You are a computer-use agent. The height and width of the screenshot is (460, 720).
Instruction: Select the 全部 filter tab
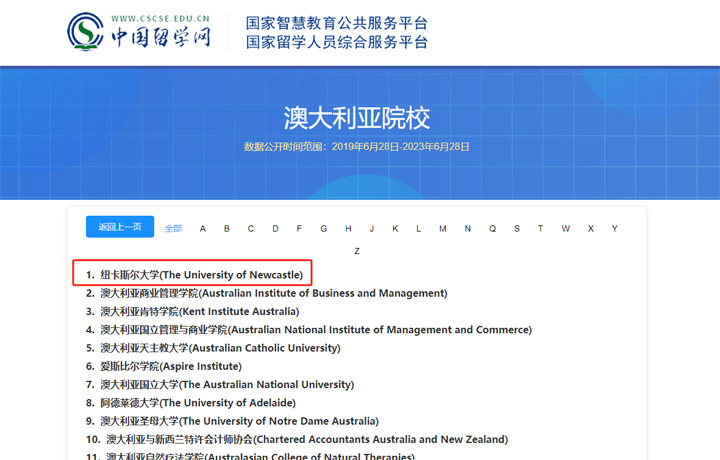[x=173, y=229]
